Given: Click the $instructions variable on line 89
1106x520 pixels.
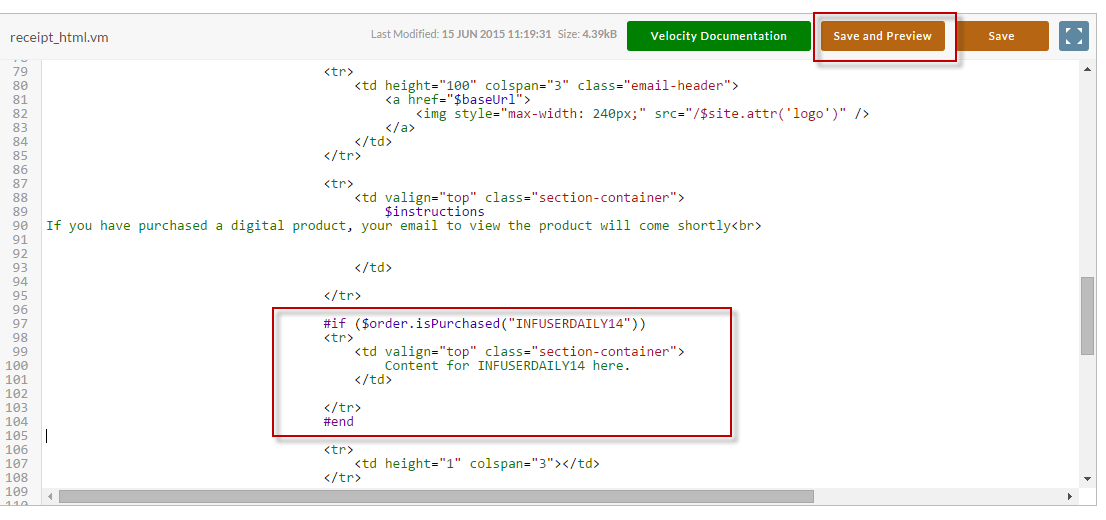Looking at the screenshot, I should (x=434, y=212).
